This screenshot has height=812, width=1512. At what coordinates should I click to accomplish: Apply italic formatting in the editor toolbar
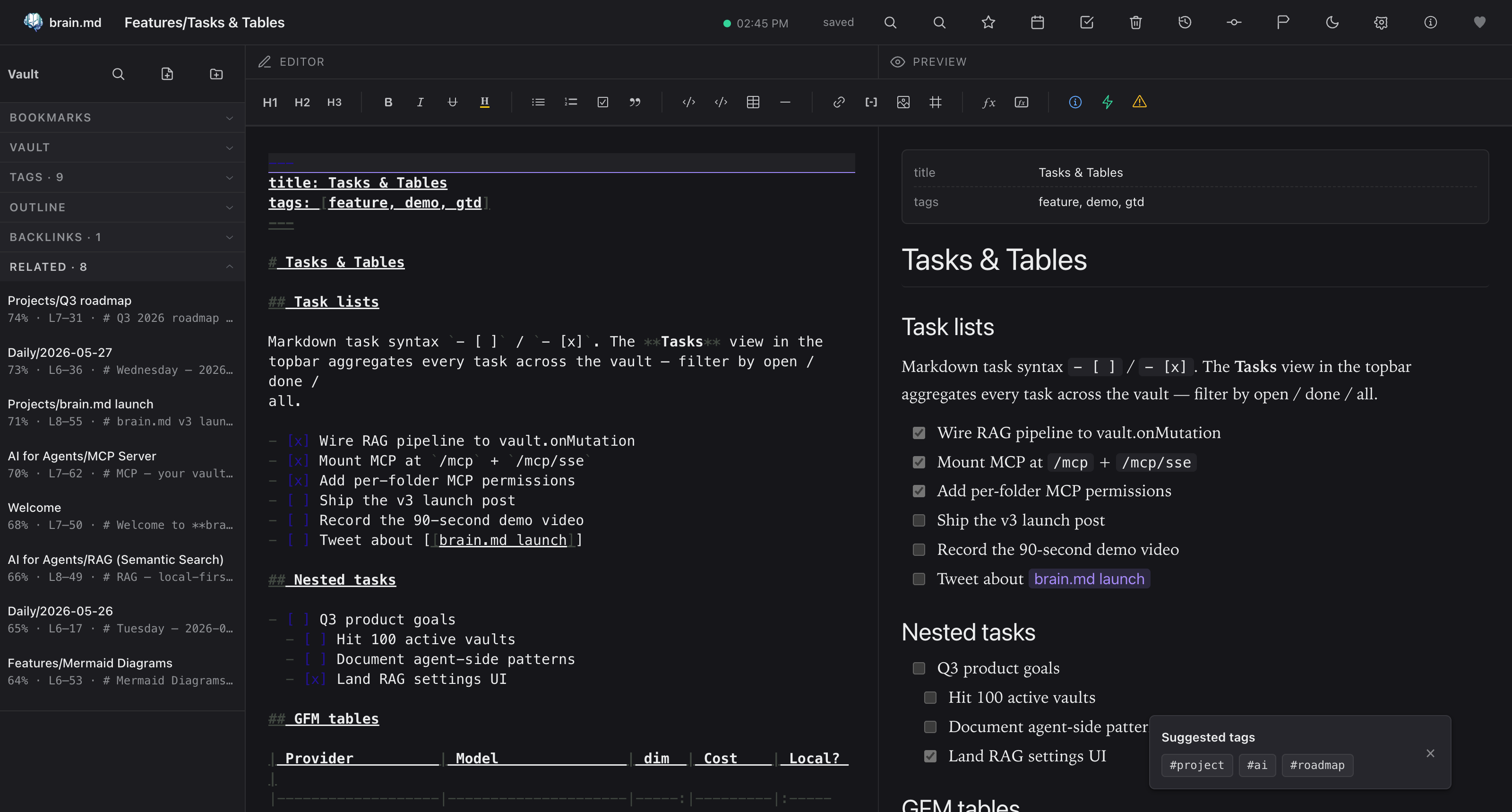[420, 102]
